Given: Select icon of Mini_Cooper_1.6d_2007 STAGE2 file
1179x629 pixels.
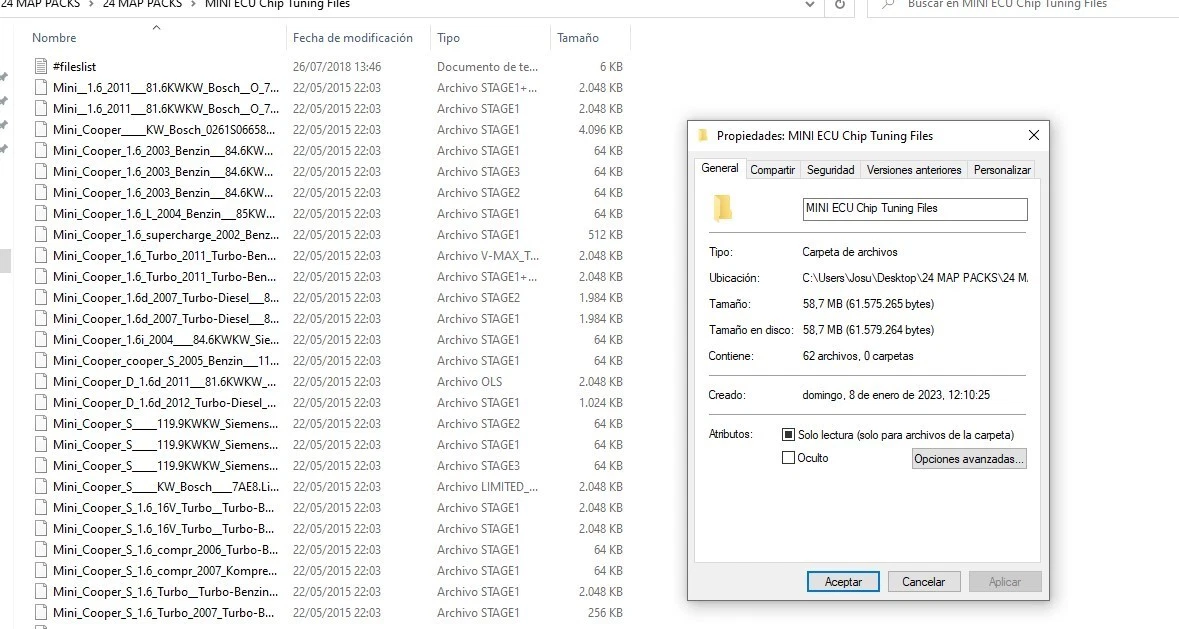Looking at the screenshot, I should point(41,298).
